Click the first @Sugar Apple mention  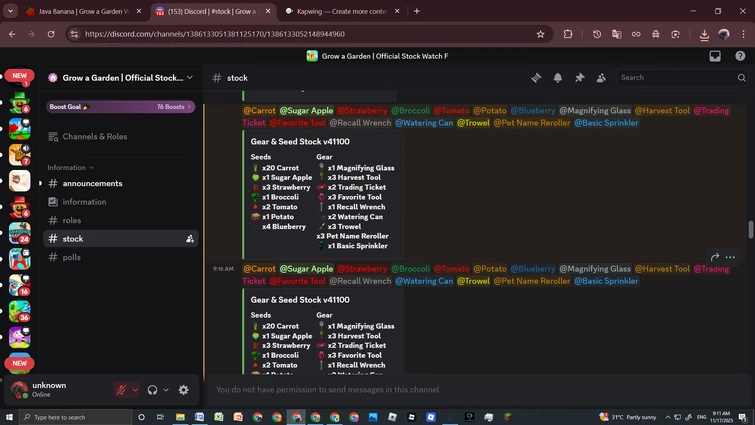pos(306,111)
